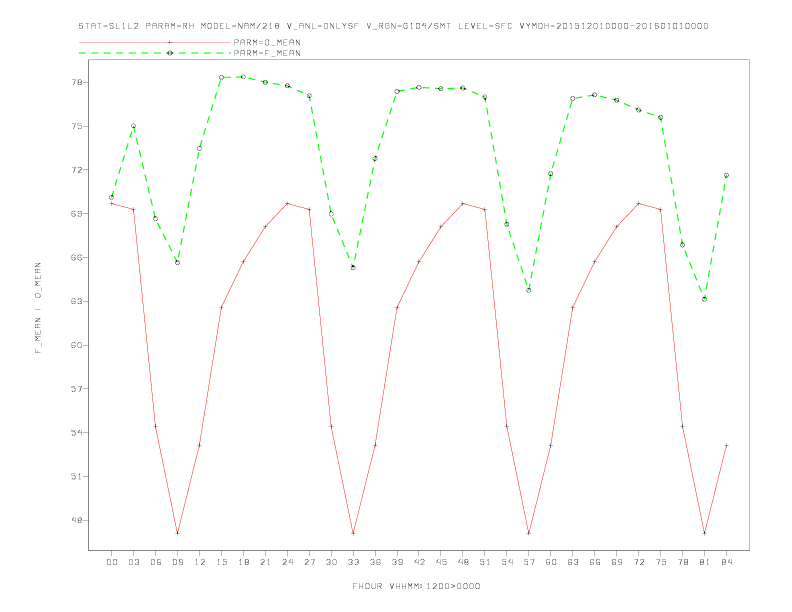Select green F_MEAN point at hour 03
This screenshot has height=612, width=792.
(133, 126)
